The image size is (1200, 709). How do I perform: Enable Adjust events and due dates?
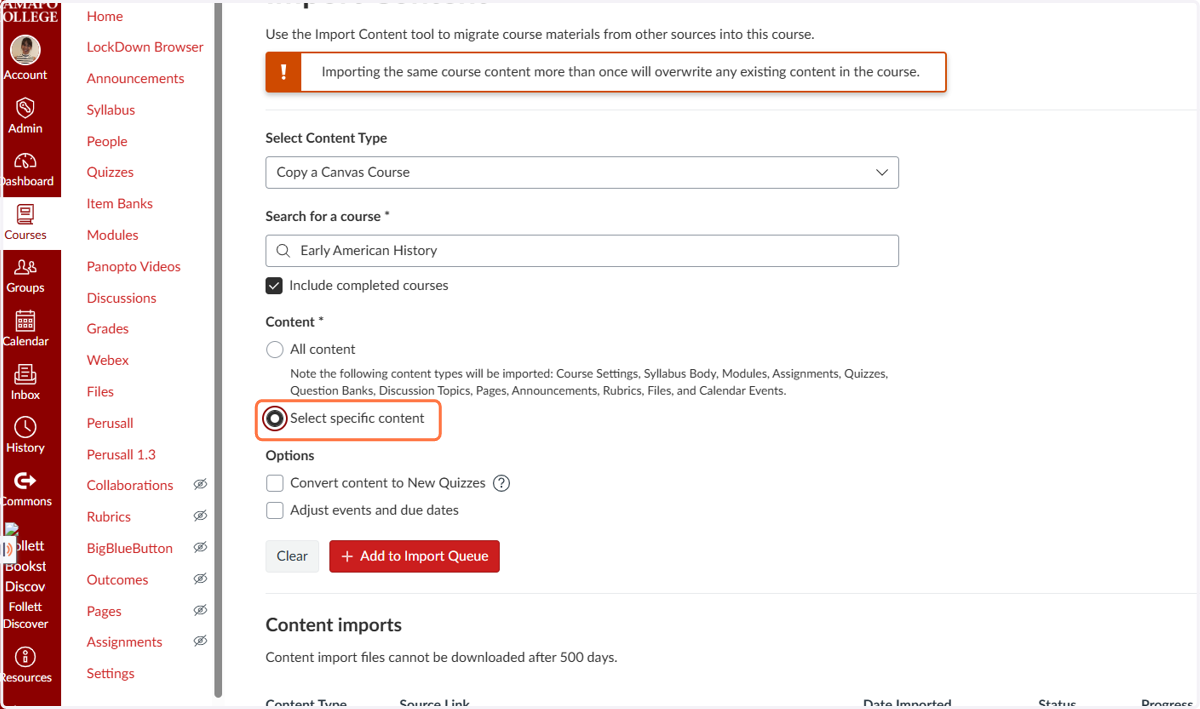274,510
